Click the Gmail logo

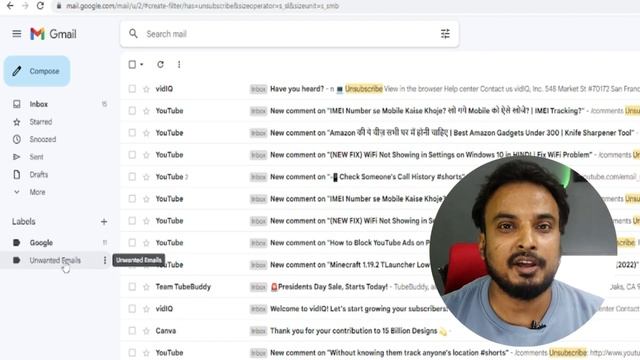[x=53, y=34]
